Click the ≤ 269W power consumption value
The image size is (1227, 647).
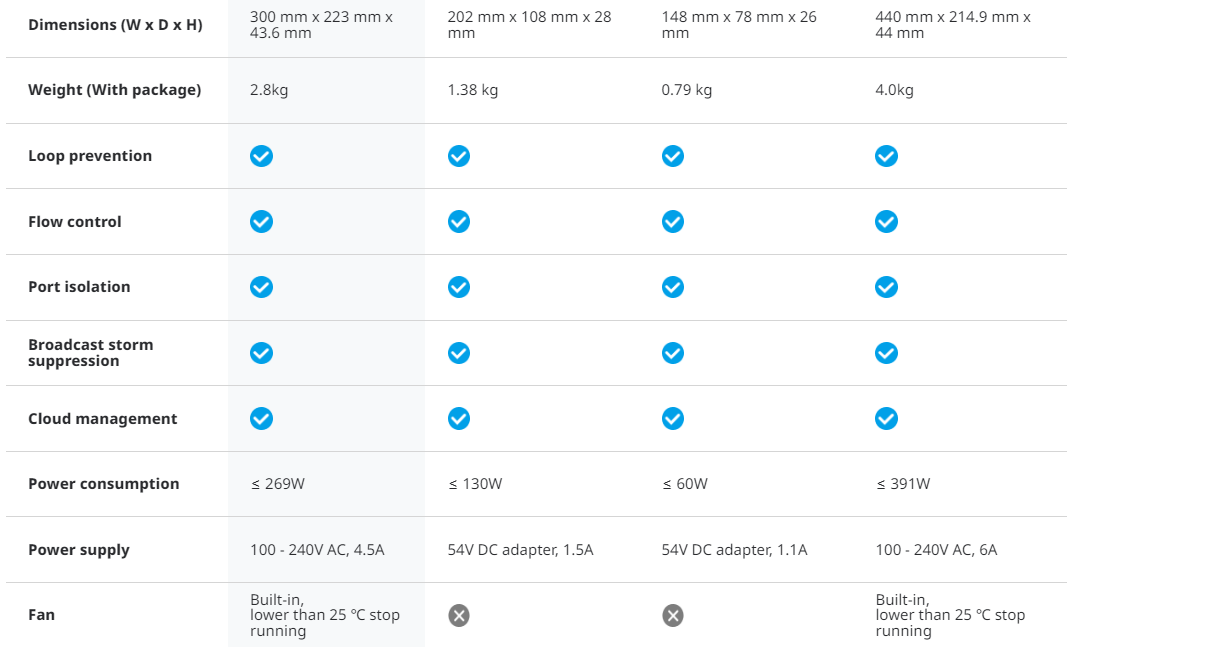click(278, 484)
